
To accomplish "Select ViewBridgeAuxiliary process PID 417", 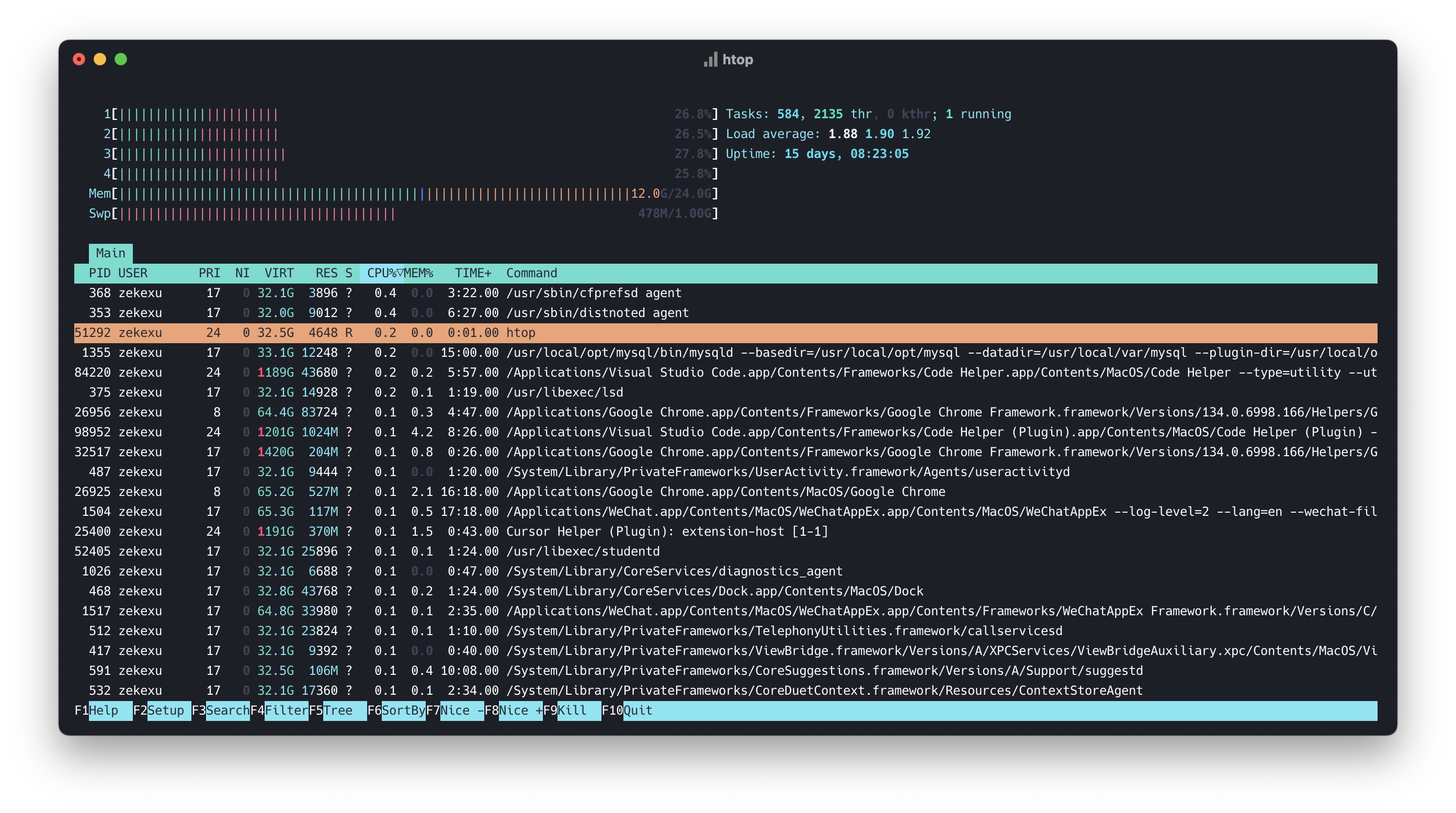I will 726,650.
